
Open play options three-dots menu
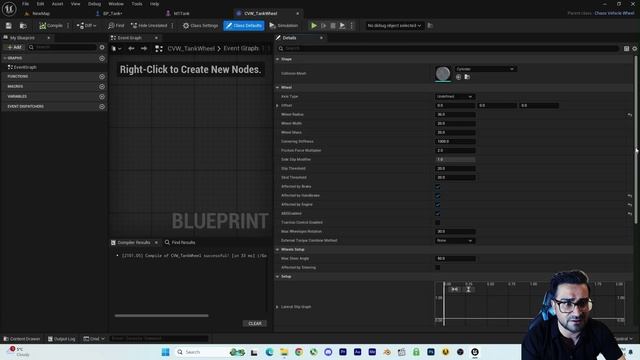[351, 26]
